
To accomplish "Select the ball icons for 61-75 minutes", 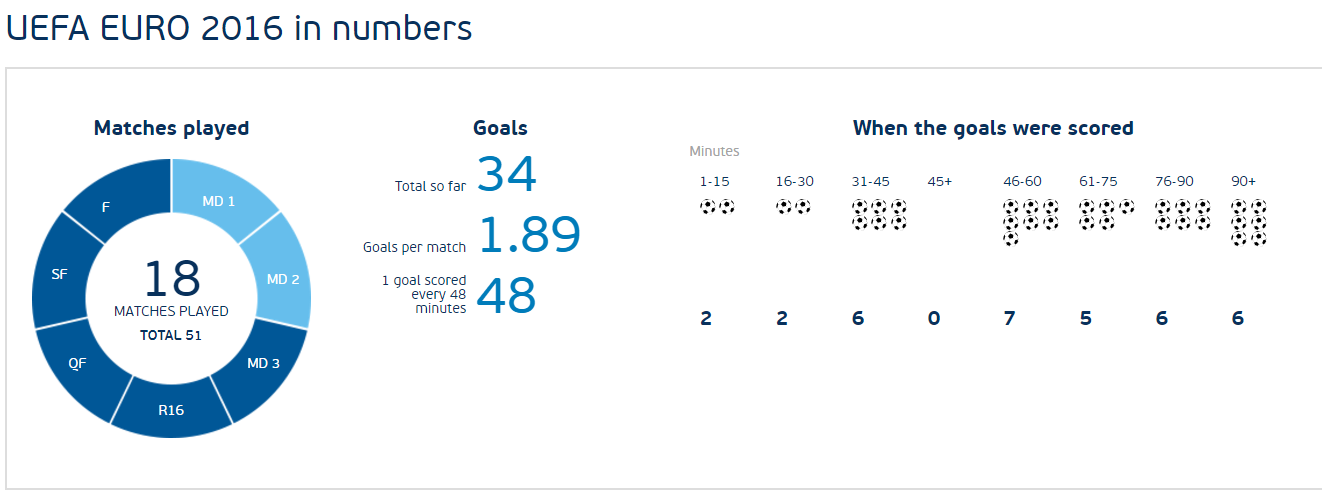I will [1106, 214].
